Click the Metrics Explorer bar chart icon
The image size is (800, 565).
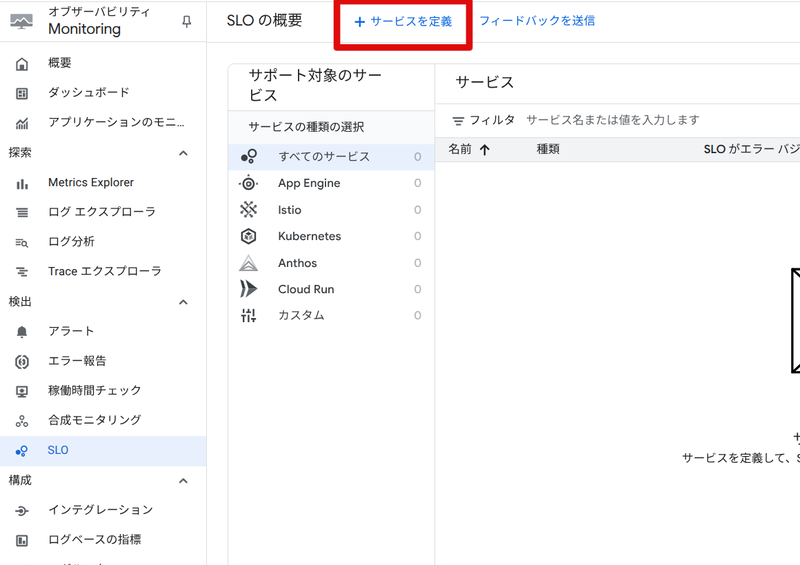tap(22, 183)
